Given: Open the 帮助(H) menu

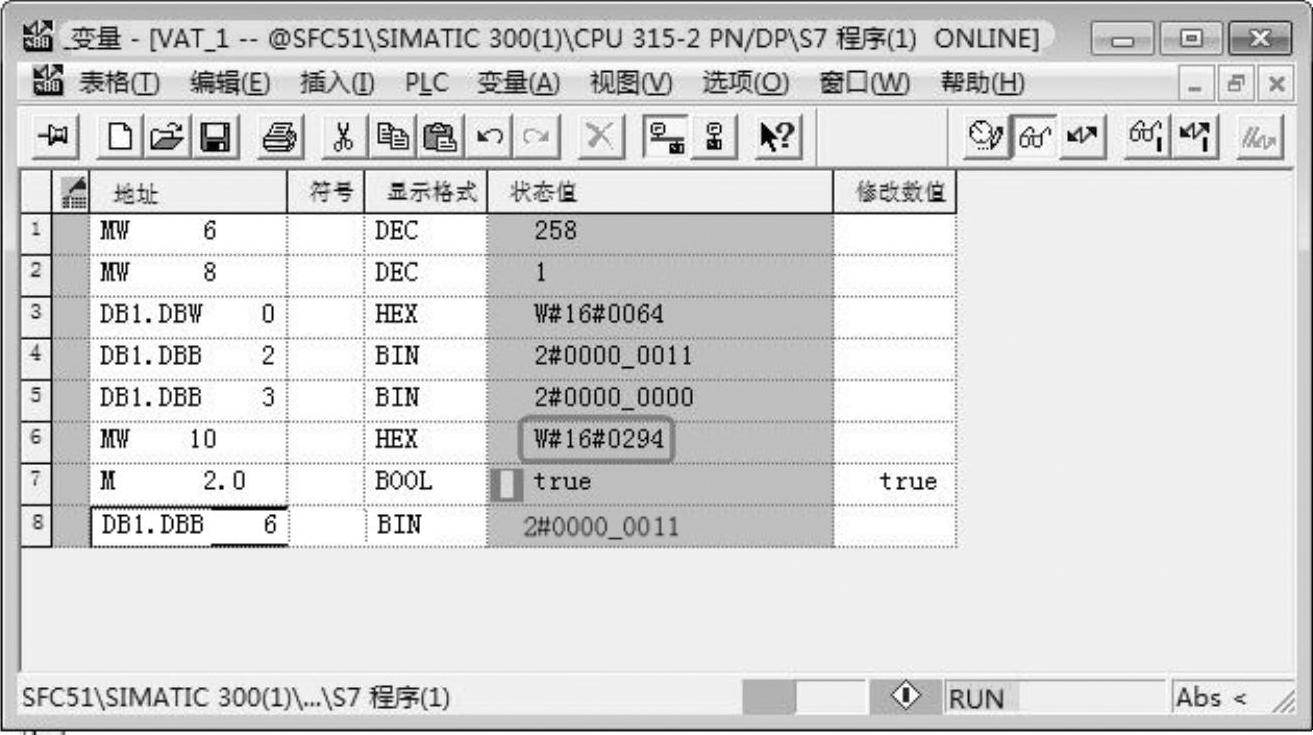Looking at the screenshot, I should click(x=983, y=83).
